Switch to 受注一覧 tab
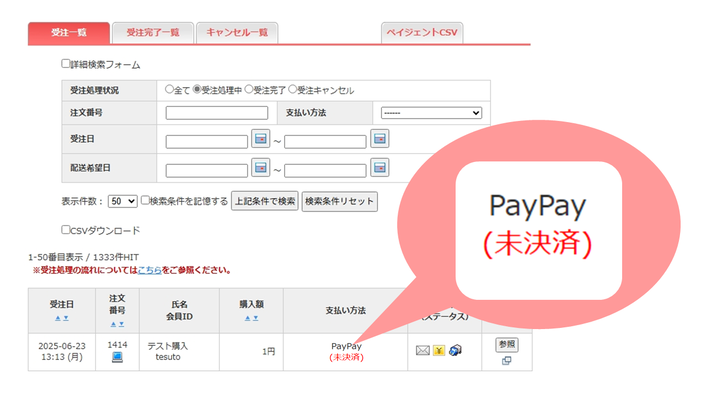720x405 pixels. point(69,33)
